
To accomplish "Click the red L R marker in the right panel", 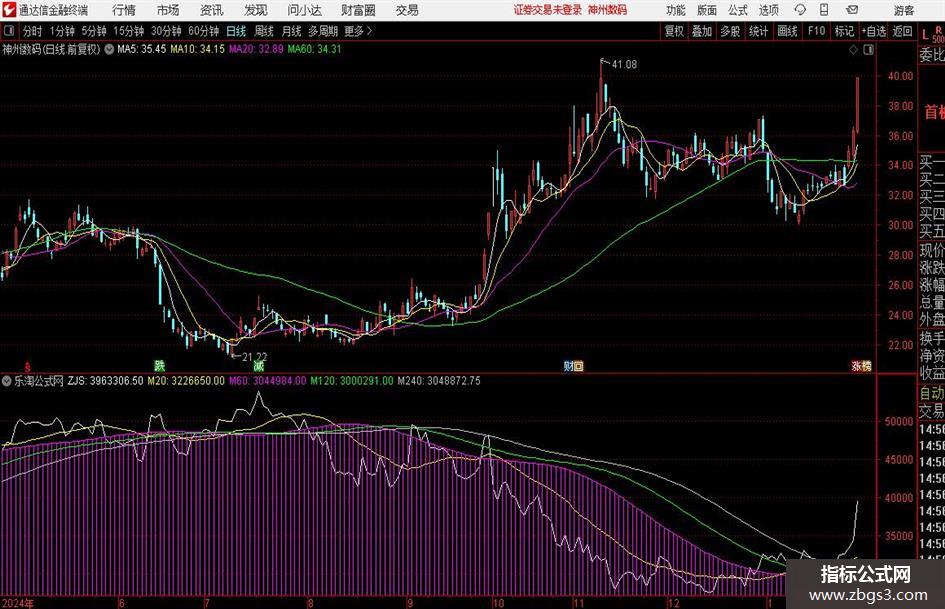I will coord(932,34).
